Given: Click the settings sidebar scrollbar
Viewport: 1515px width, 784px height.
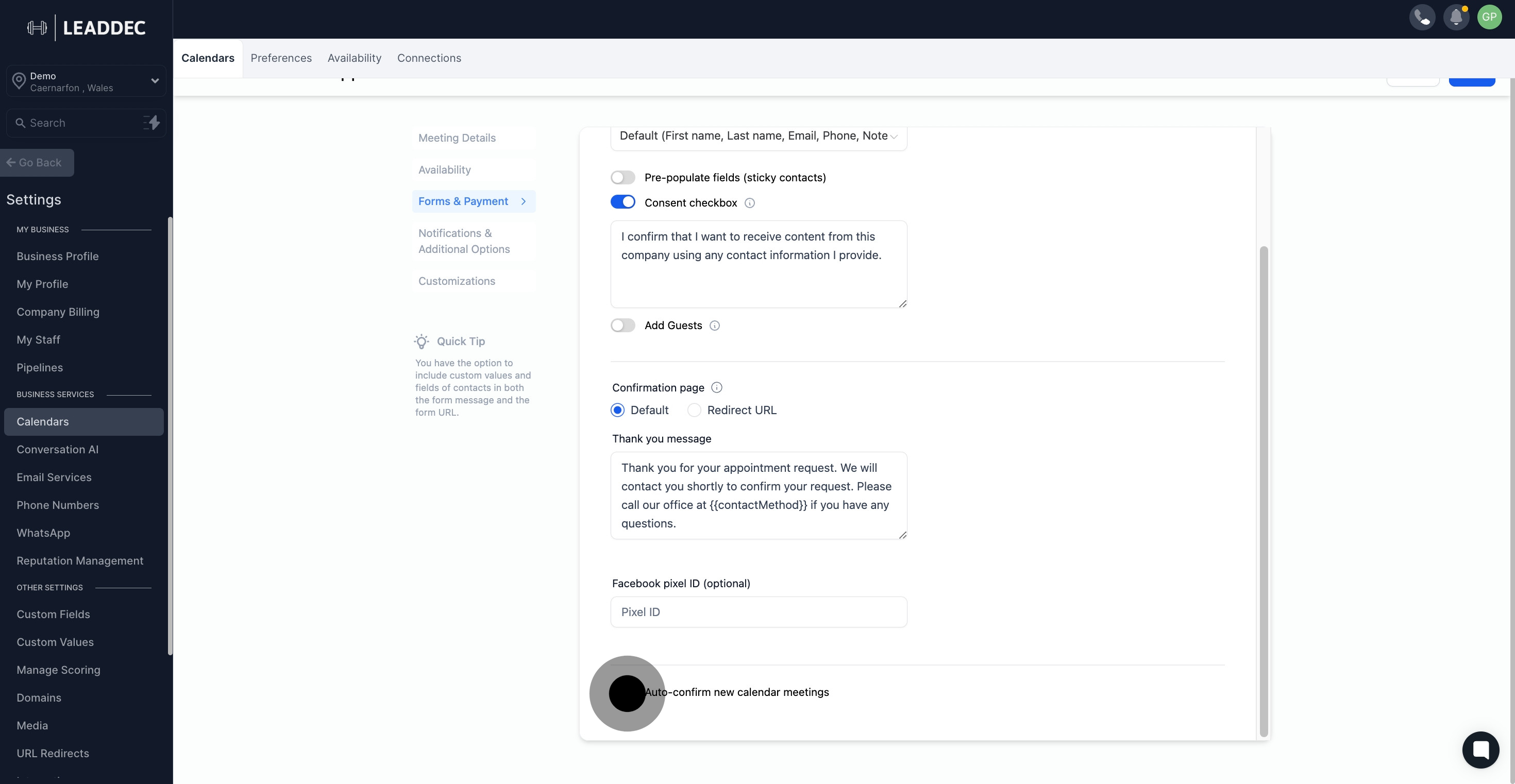Looking at the screenshot, I should coord(170,436).
